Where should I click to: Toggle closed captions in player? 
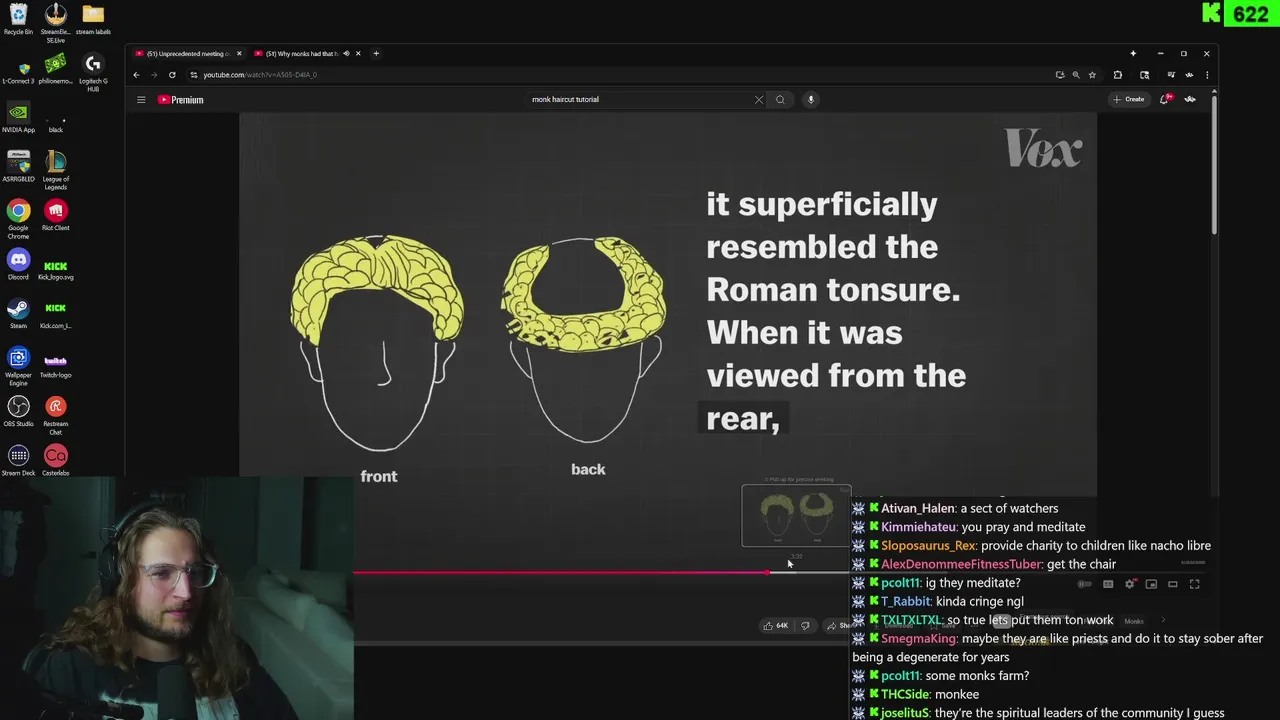(x=1108, y=584)
